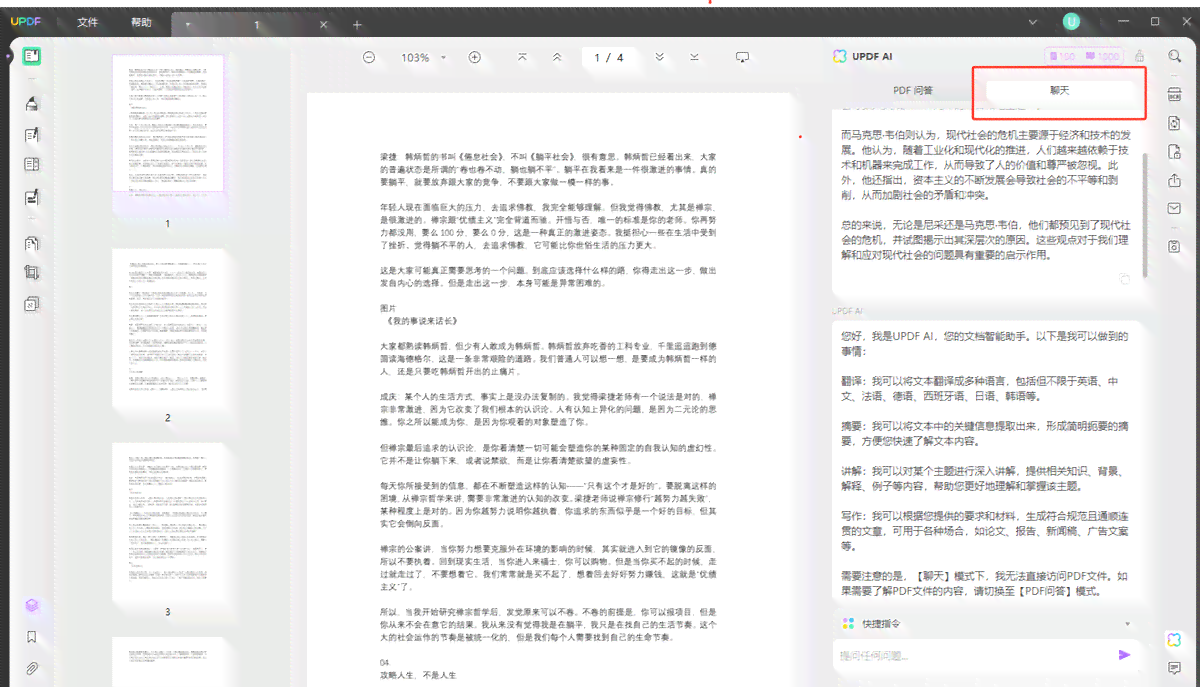This screenshot has height=687, width=1200.
Task: Switch to the PDF 问答 tab
Action: [x=912, y=90]
